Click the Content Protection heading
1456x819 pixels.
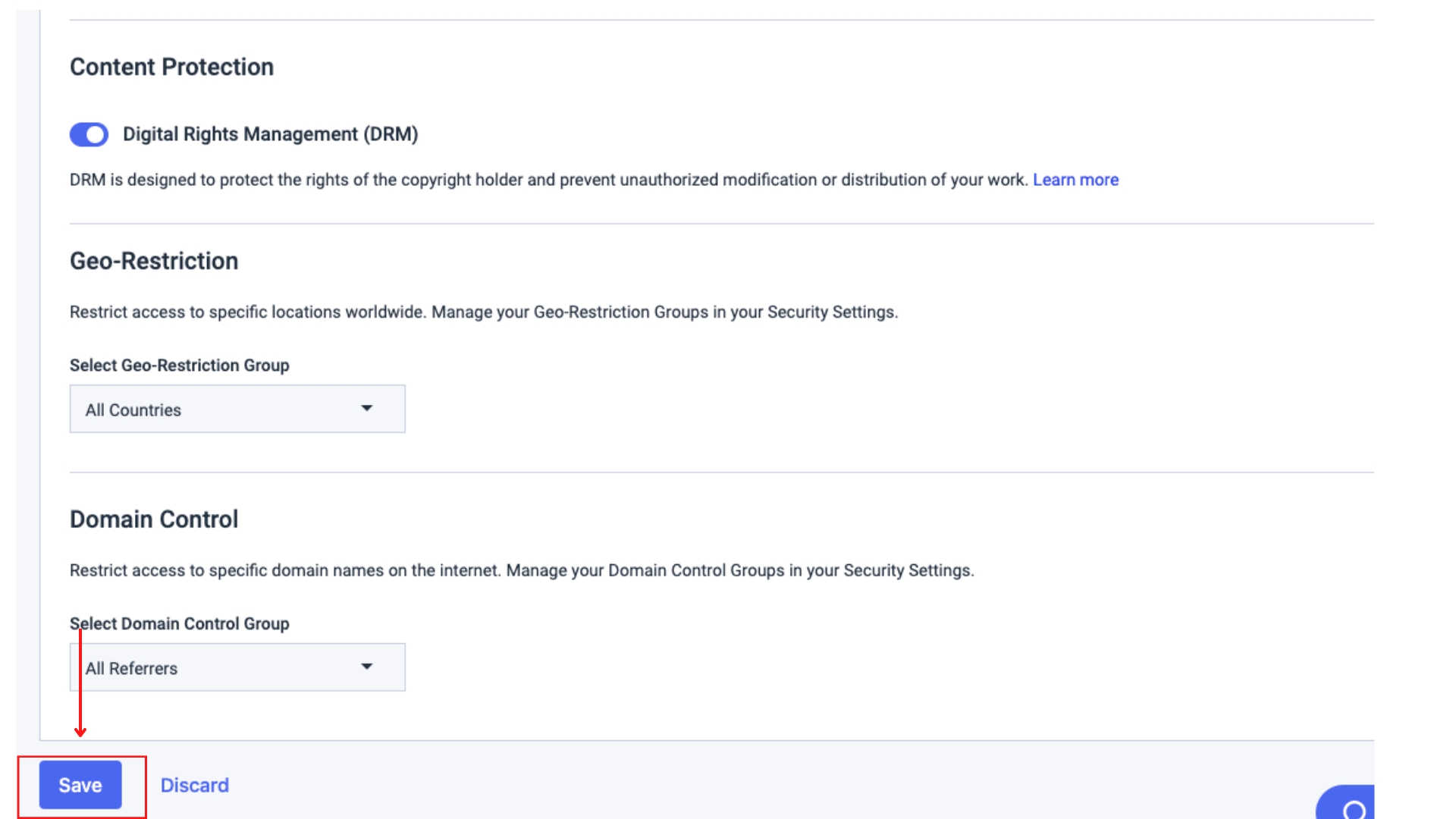171,67
